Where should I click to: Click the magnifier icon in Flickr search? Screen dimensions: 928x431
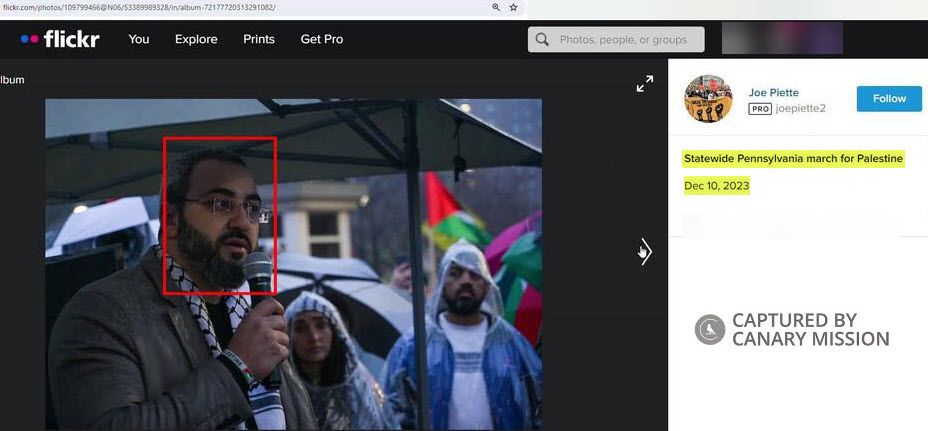(542, 40)
